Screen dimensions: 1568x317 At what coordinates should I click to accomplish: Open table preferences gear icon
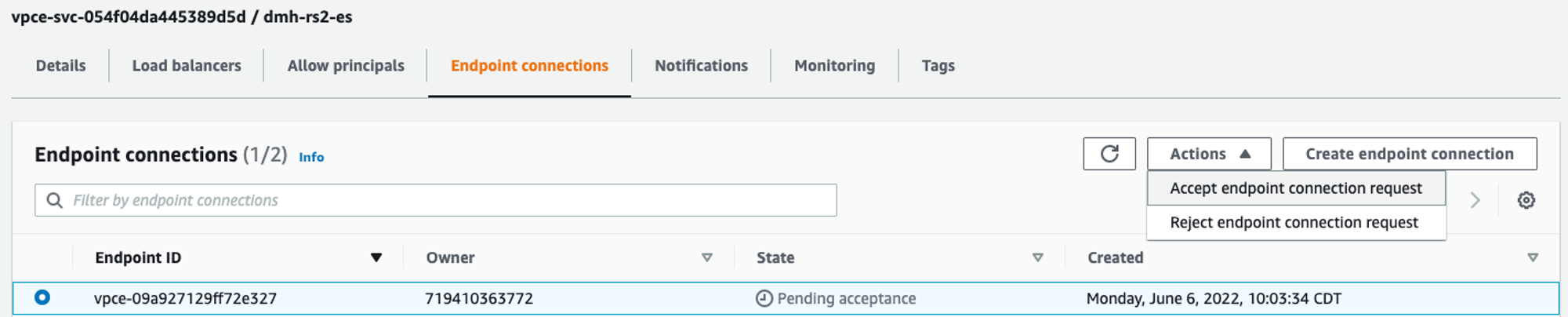[1526, 200]
